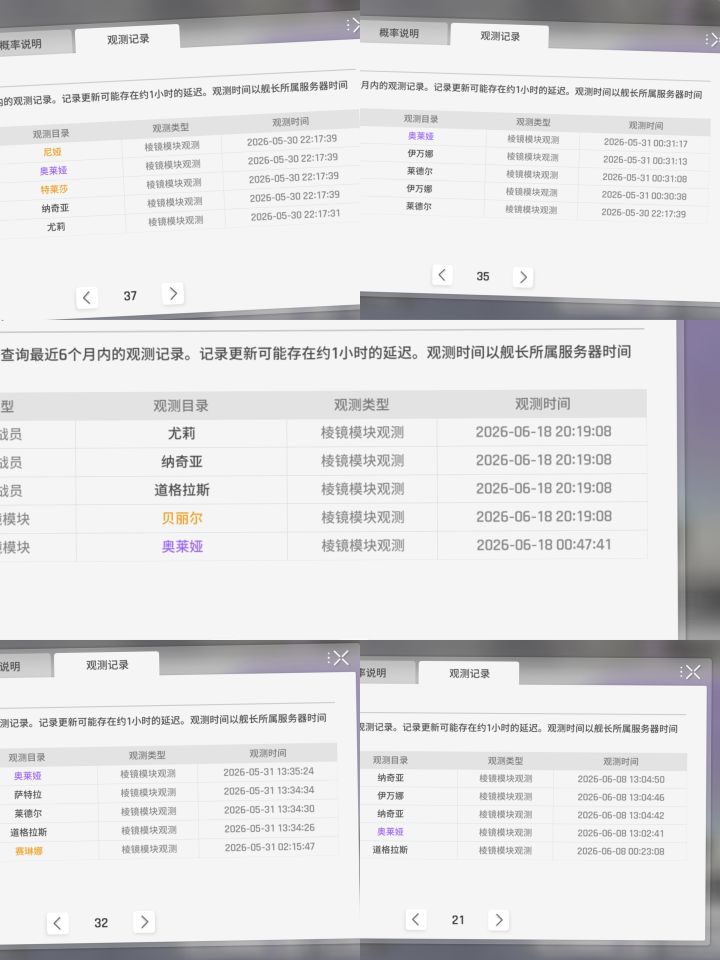
Task: Select timestamp 2026-05-31 13:35:24
Action: (269, 772)
